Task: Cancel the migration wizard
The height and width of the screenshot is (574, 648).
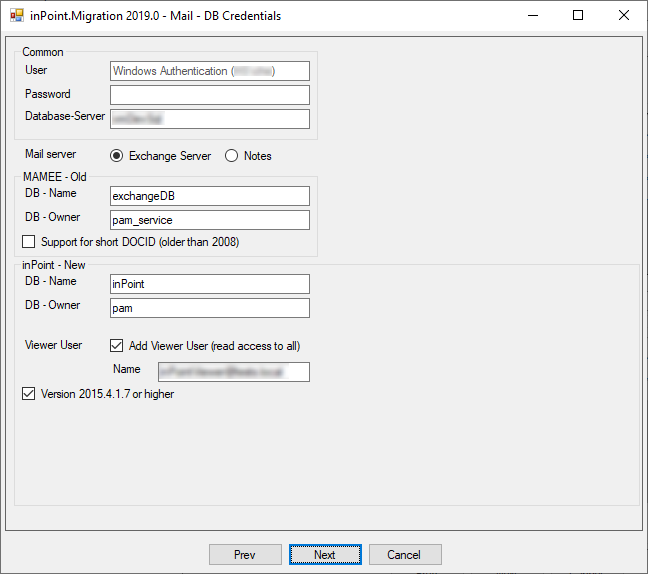Action: [405, 555]
